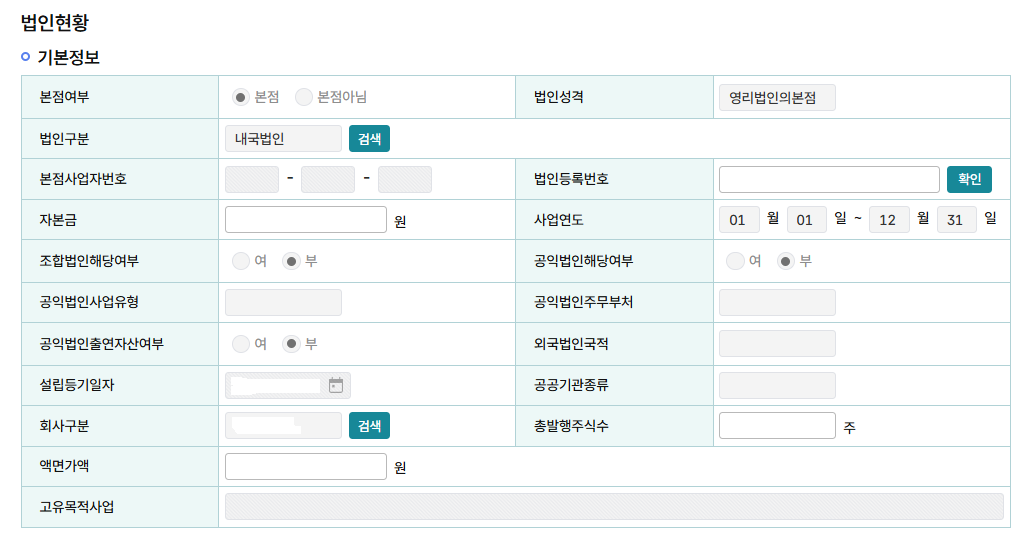
Task: Select 본점 radio button
Action: click(x=241, y=97)
